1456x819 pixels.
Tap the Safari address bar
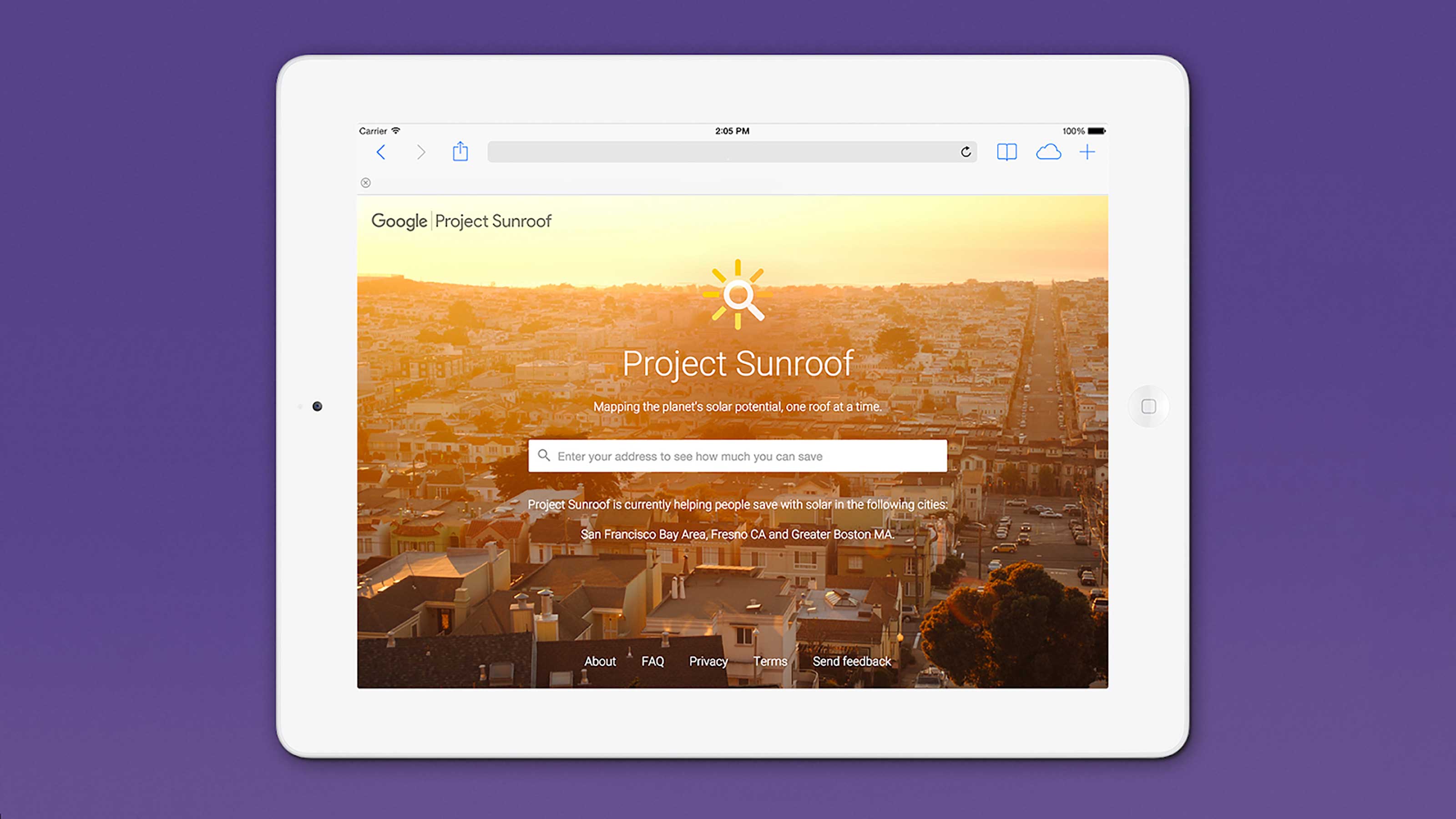coord(732,152)
